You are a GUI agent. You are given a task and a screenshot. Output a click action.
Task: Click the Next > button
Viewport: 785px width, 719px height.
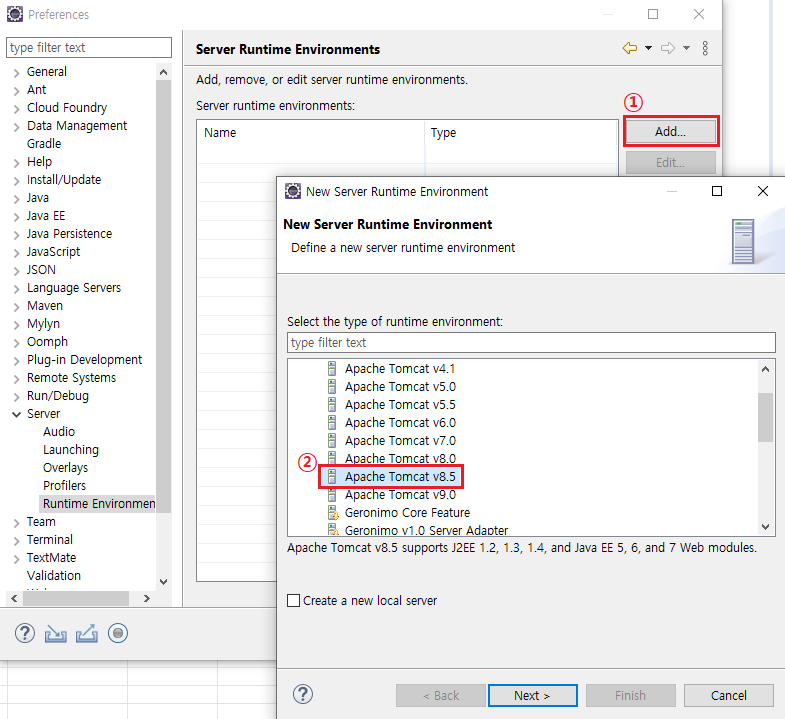point(533,695)
